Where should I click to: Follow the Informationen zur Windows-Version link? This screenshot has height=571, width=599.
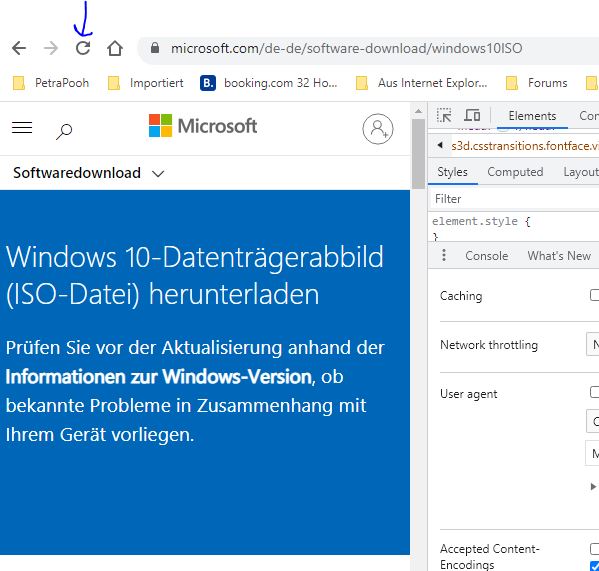coord(159,377)
